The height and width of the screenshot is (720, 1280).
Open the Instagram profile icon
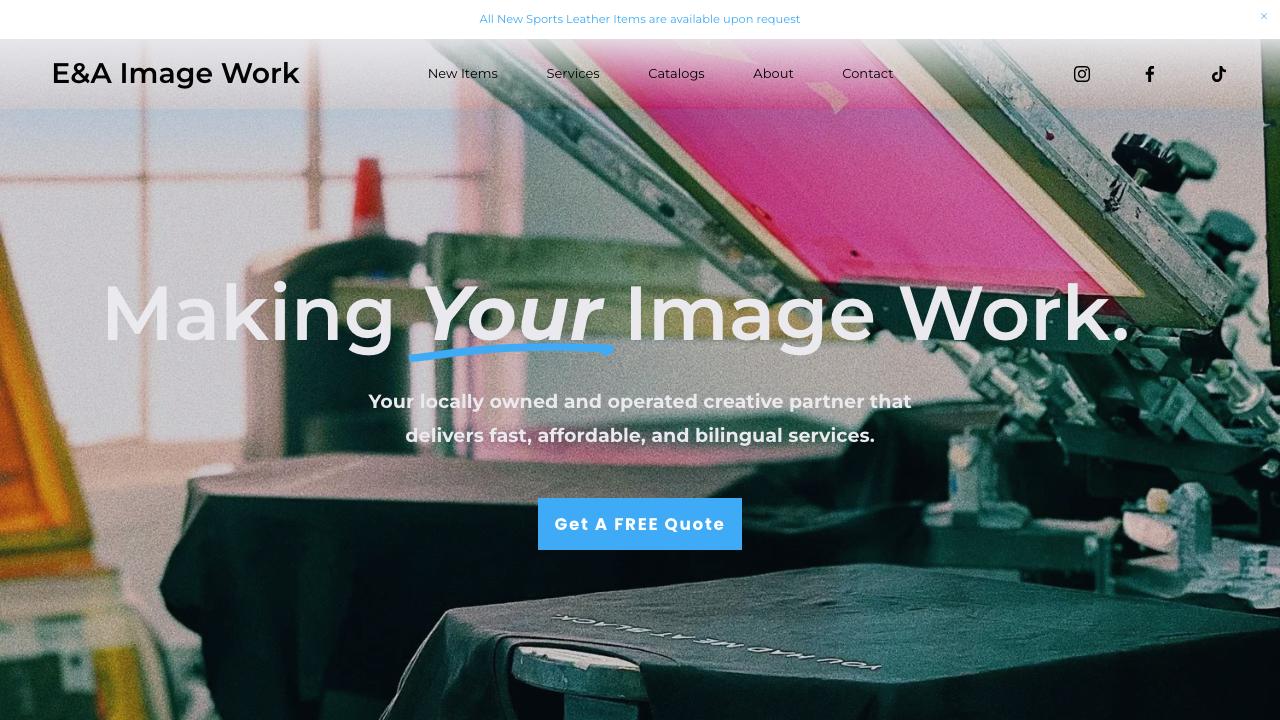pos(1081,74)
